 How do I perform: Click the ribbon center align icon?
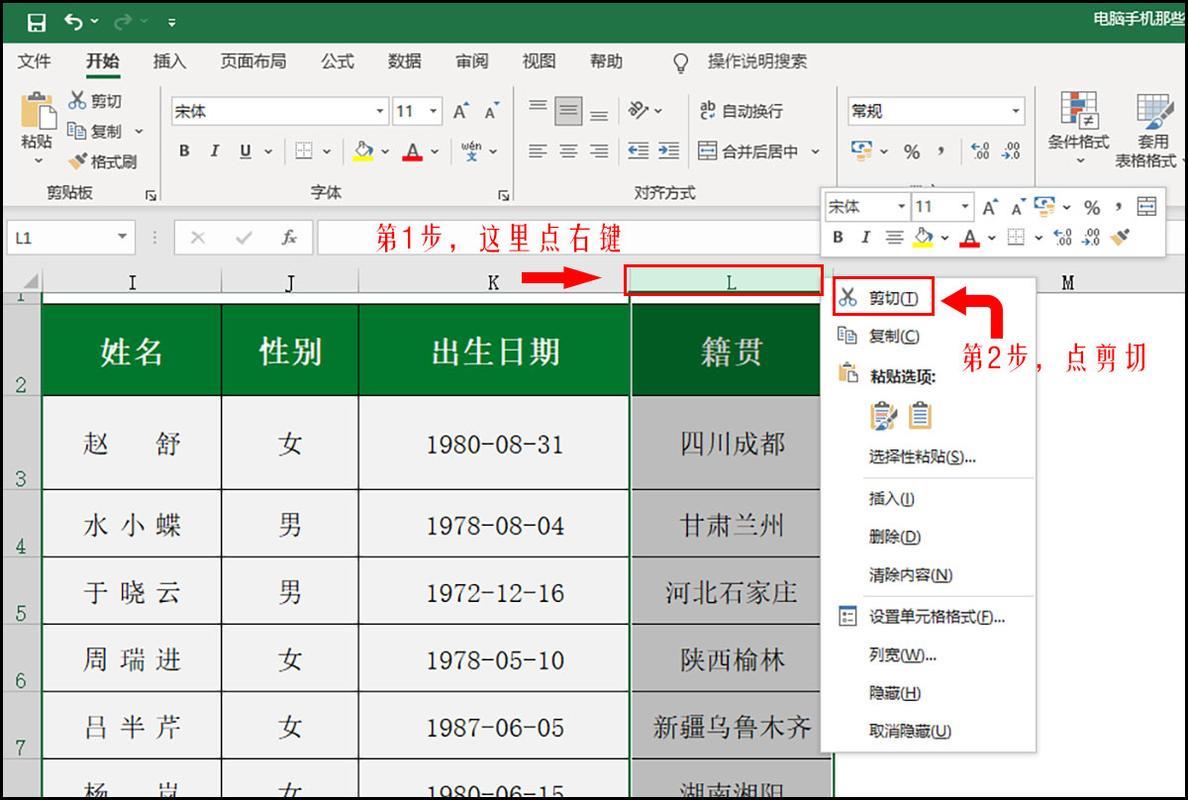coord(568,151)
